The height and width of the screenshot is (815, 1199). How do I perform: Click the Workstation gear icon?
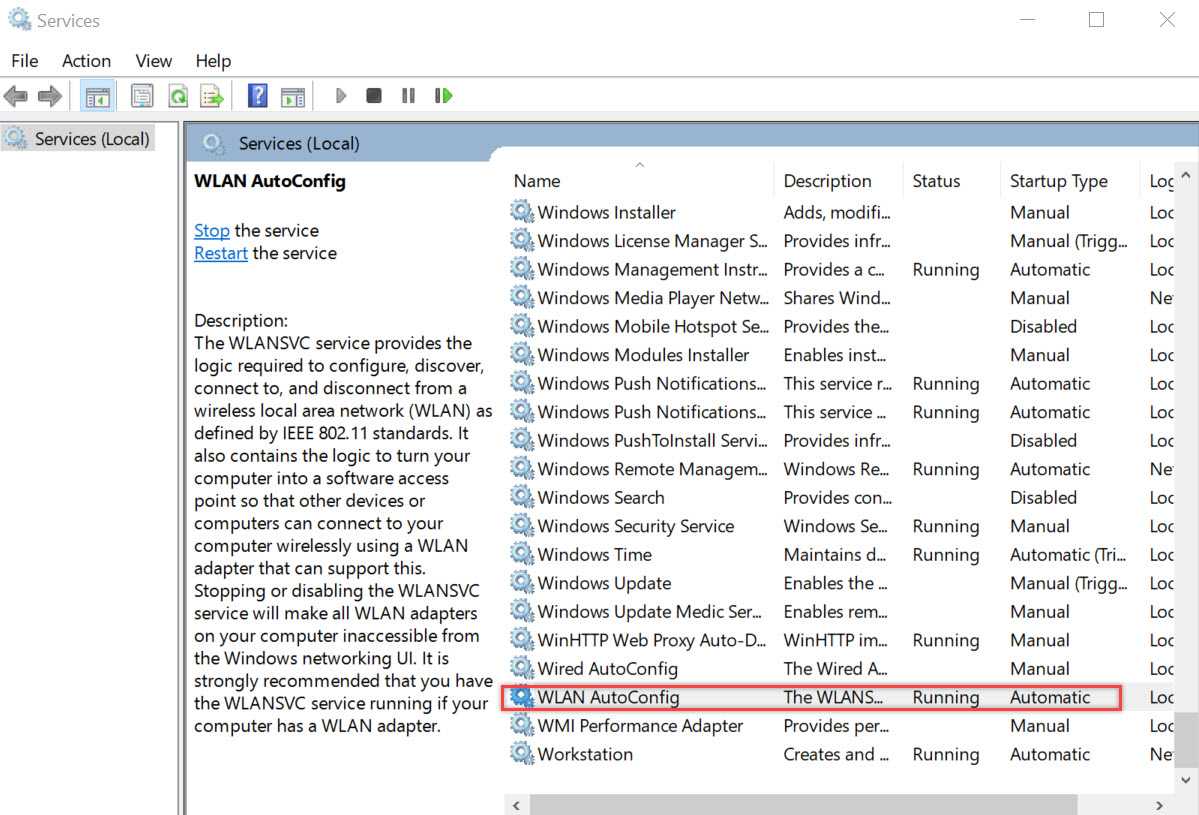522,753
